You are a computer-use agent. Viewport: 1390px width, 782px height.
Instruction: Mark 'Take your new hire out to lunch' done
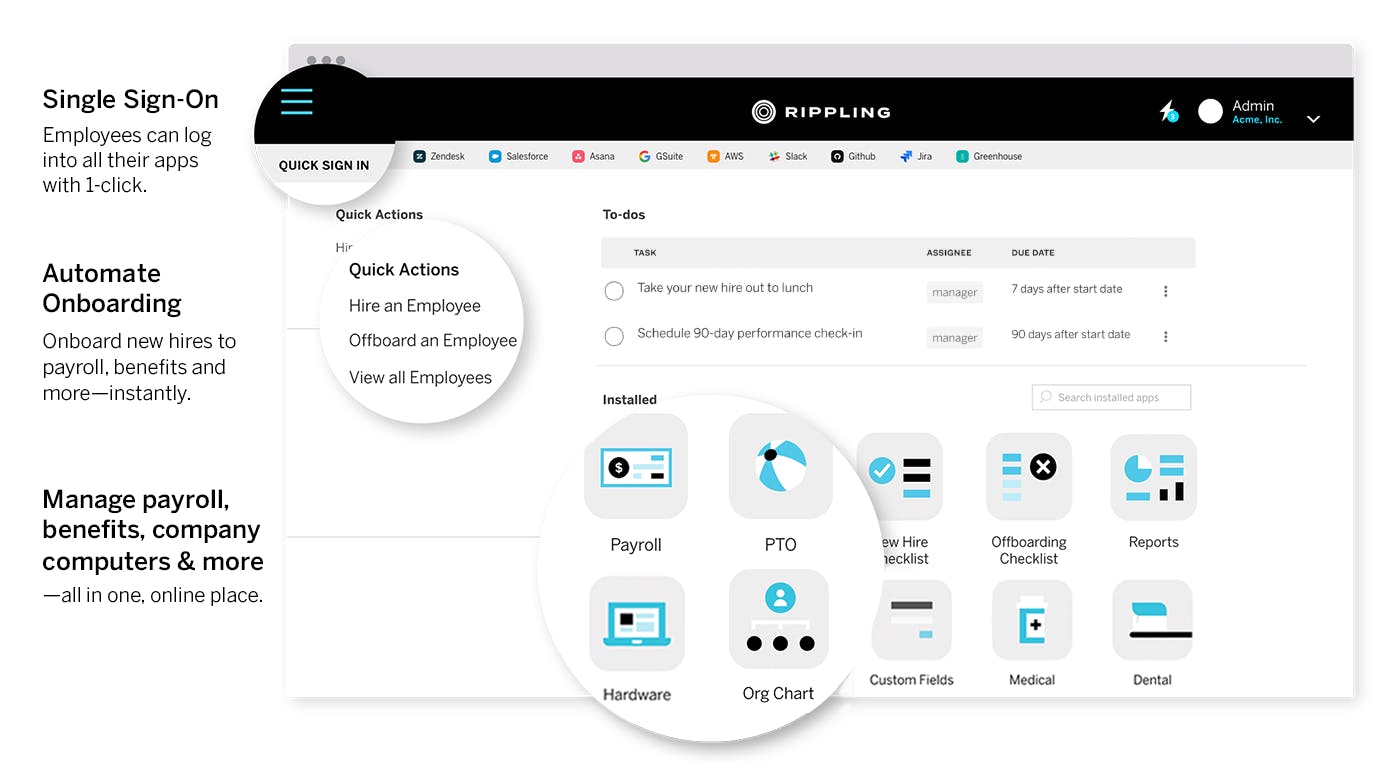(x=614, y=291)
